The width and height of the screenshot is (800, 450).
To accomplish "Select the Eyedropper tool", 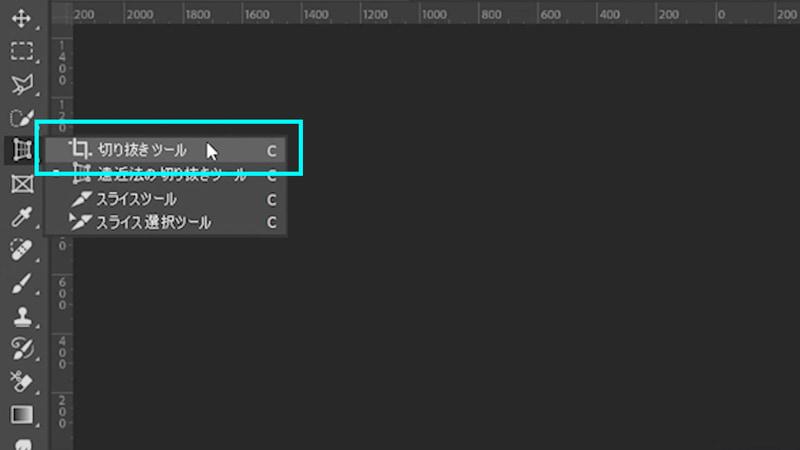I will [x=21, y=217].
